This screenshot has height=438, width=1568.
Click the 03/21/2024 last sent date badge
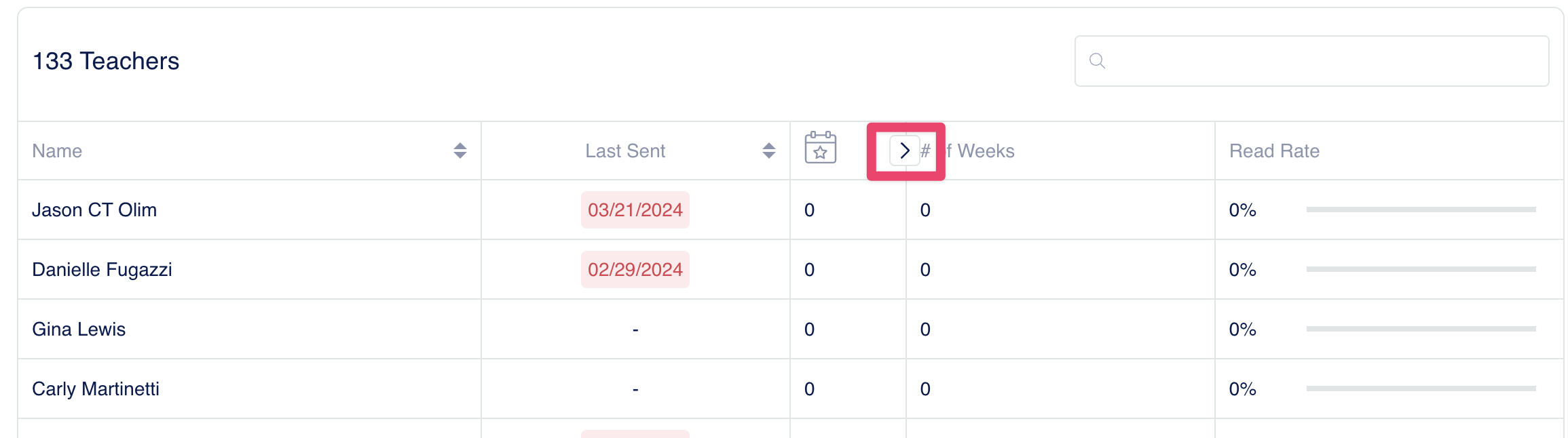(x=635, y=210)
